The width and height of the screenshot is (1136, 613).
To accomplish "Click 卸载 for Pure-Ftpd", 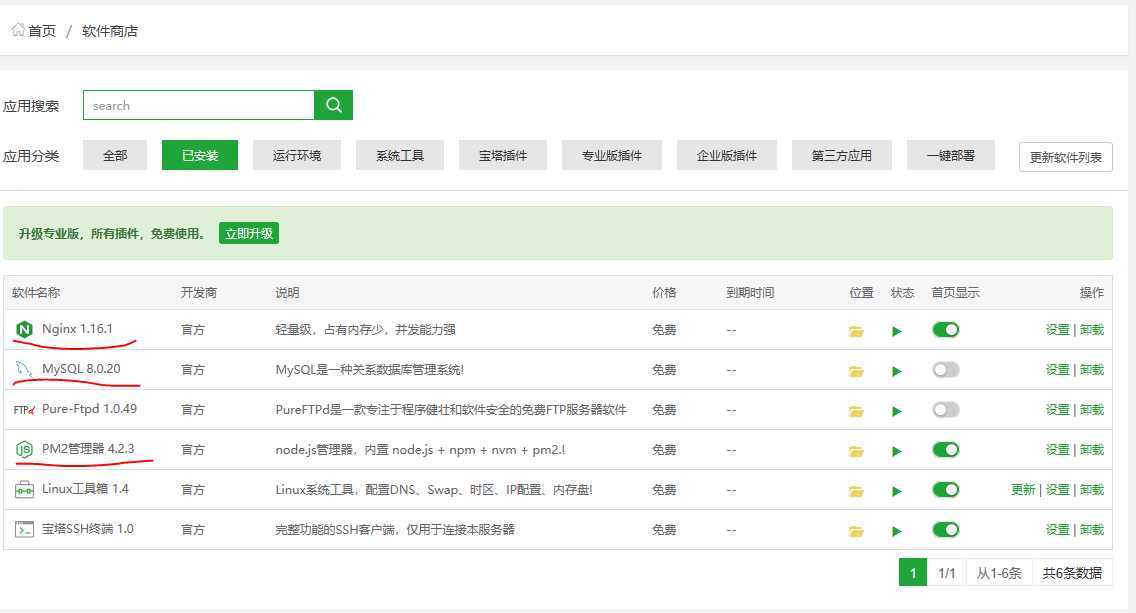I will (1092, 409).
